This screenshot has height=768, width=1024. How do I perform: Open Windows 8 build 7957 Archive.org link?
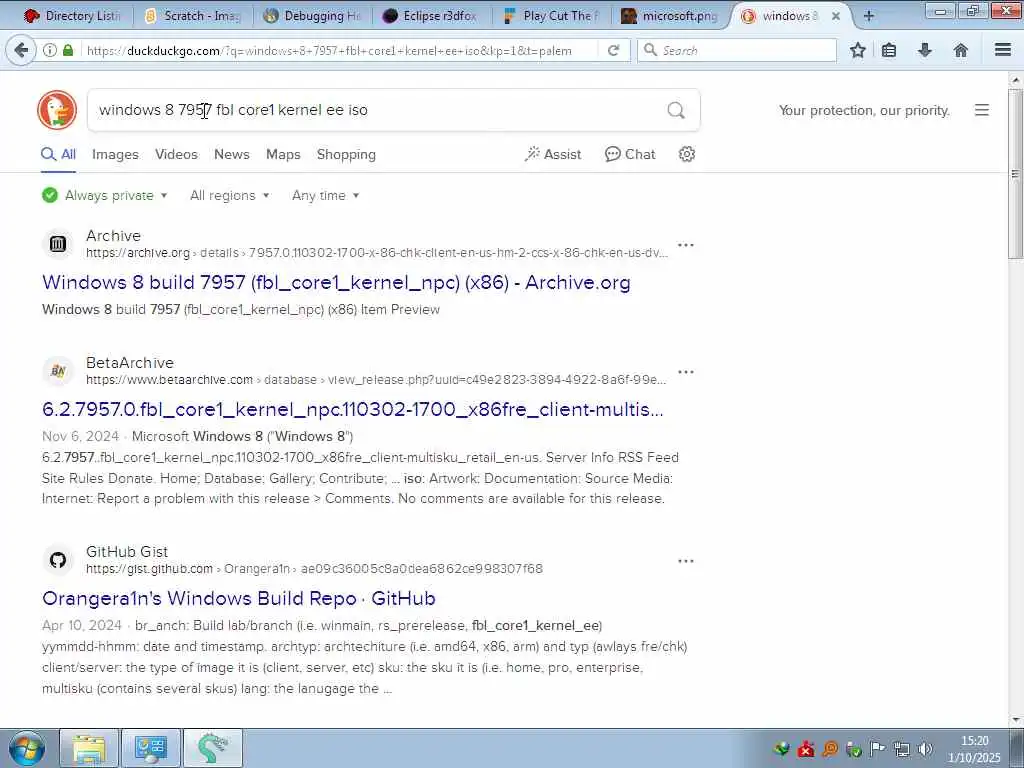tap(336, 282)
